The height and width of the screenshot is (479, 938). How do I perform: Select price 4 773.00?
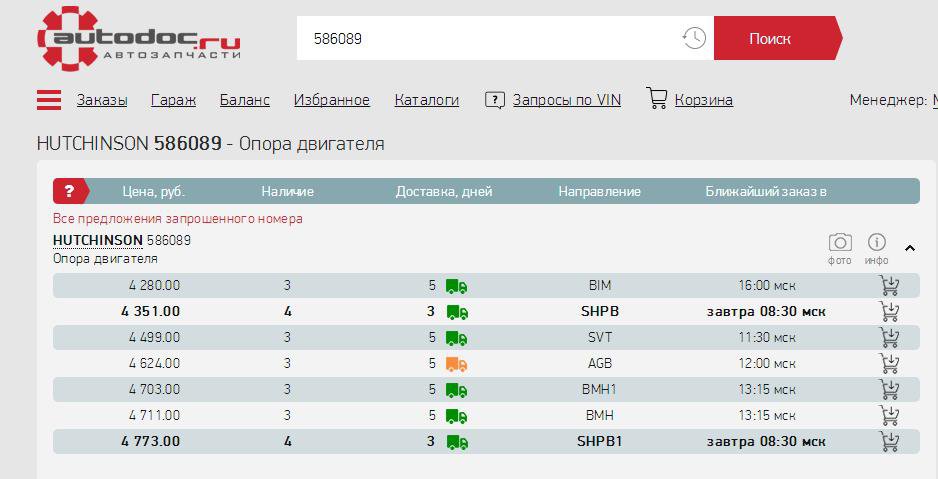coord(150,441)
